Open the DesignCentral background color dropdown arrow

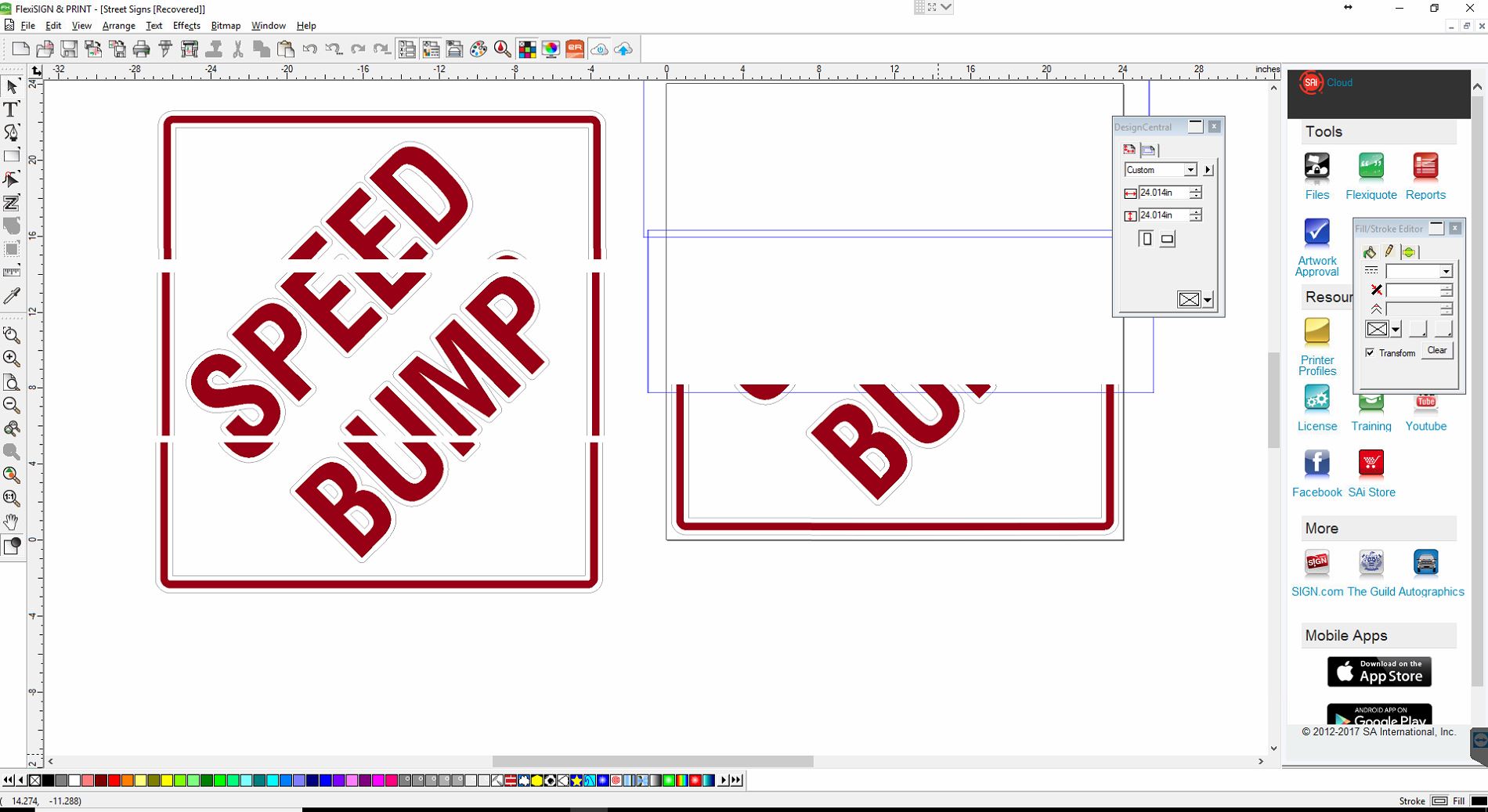click(1208, 300)
